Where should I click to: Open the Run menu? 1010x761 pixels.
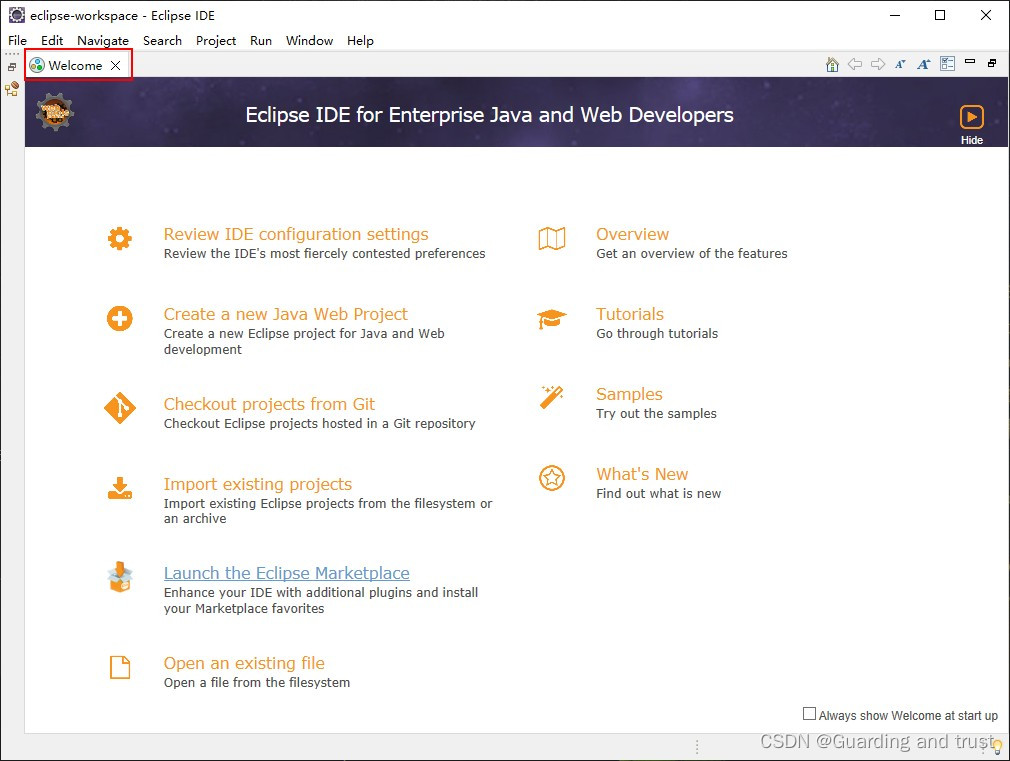coord(261,41)
